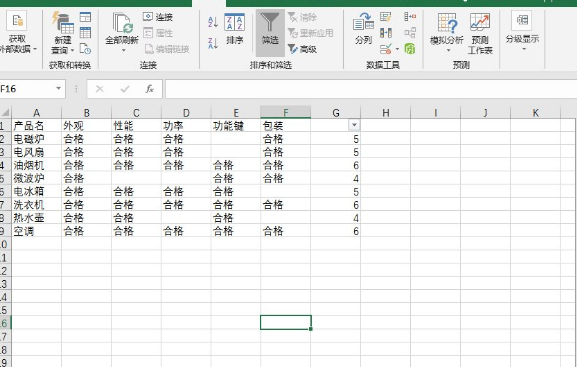Select the 电磁炉 cell
This screenshot has height=367, width=577.
pos(36,139)
